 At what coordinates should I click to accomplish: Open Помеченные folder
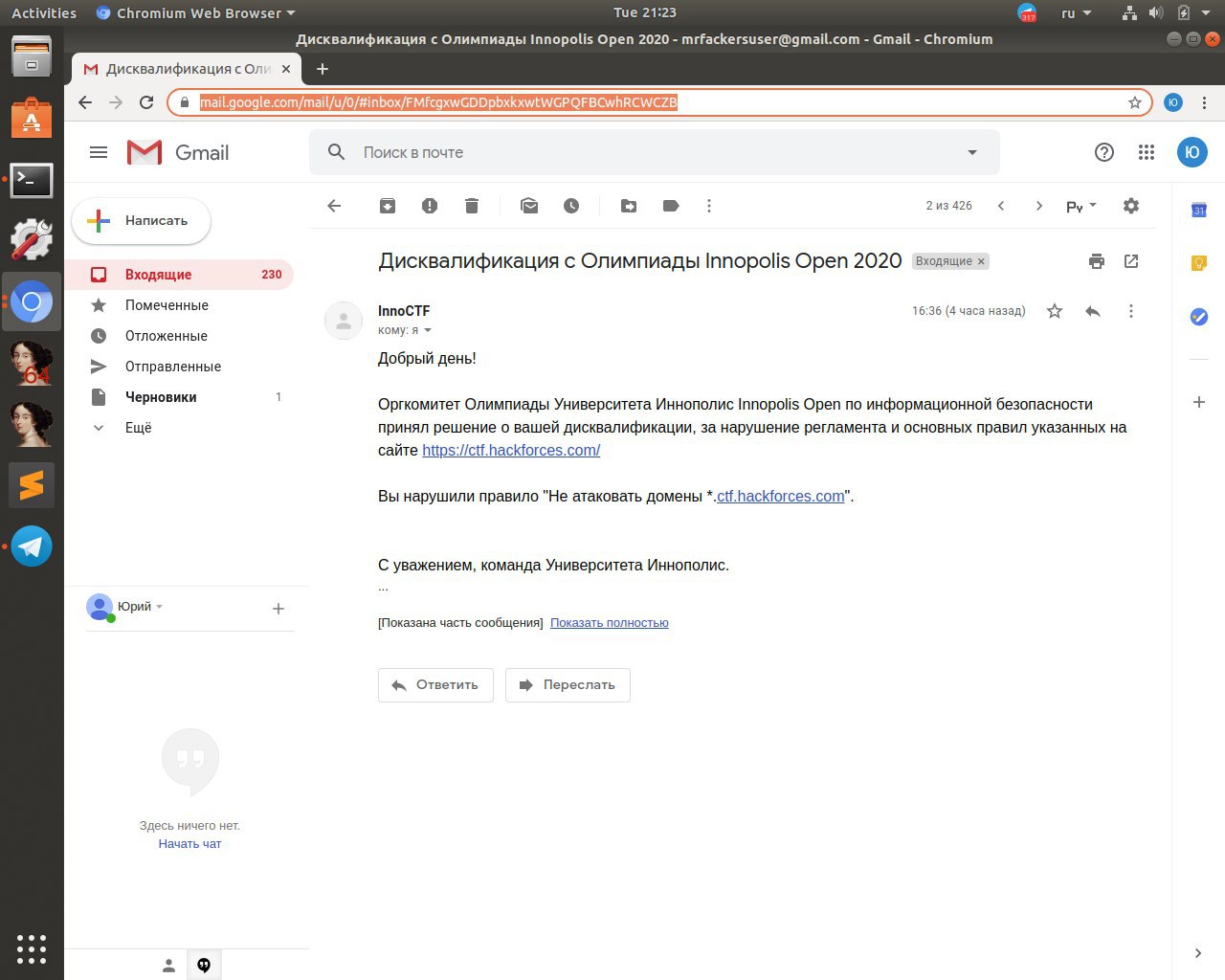pyautogui.click(x=179, y=305)
